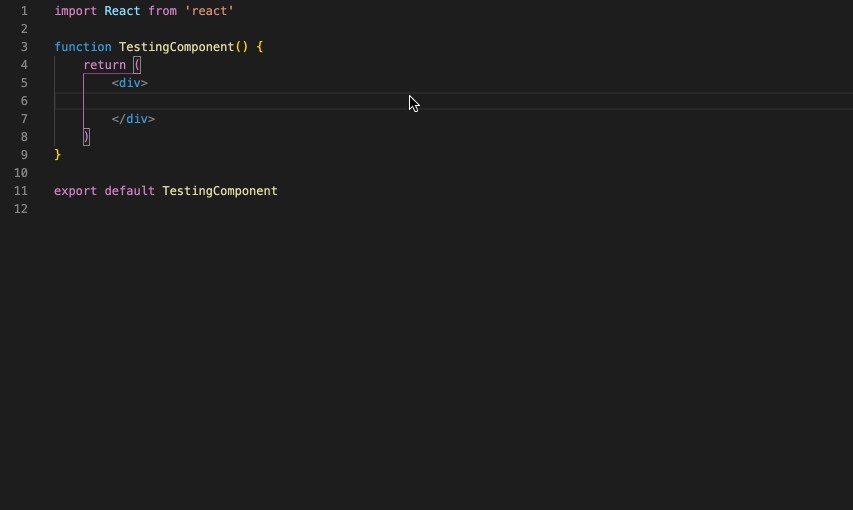Click 'TestingComponent' in the export statement
This screenshot has width=853, height=510.
pyautogui.click(x=220, y=191)
